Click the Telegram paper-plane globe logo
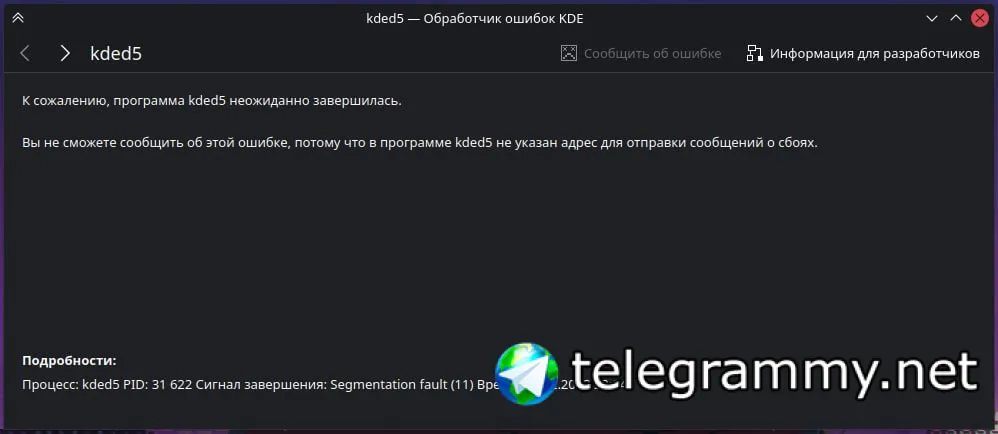This screenshot has height=434, width=998. [x=526, y=373]
